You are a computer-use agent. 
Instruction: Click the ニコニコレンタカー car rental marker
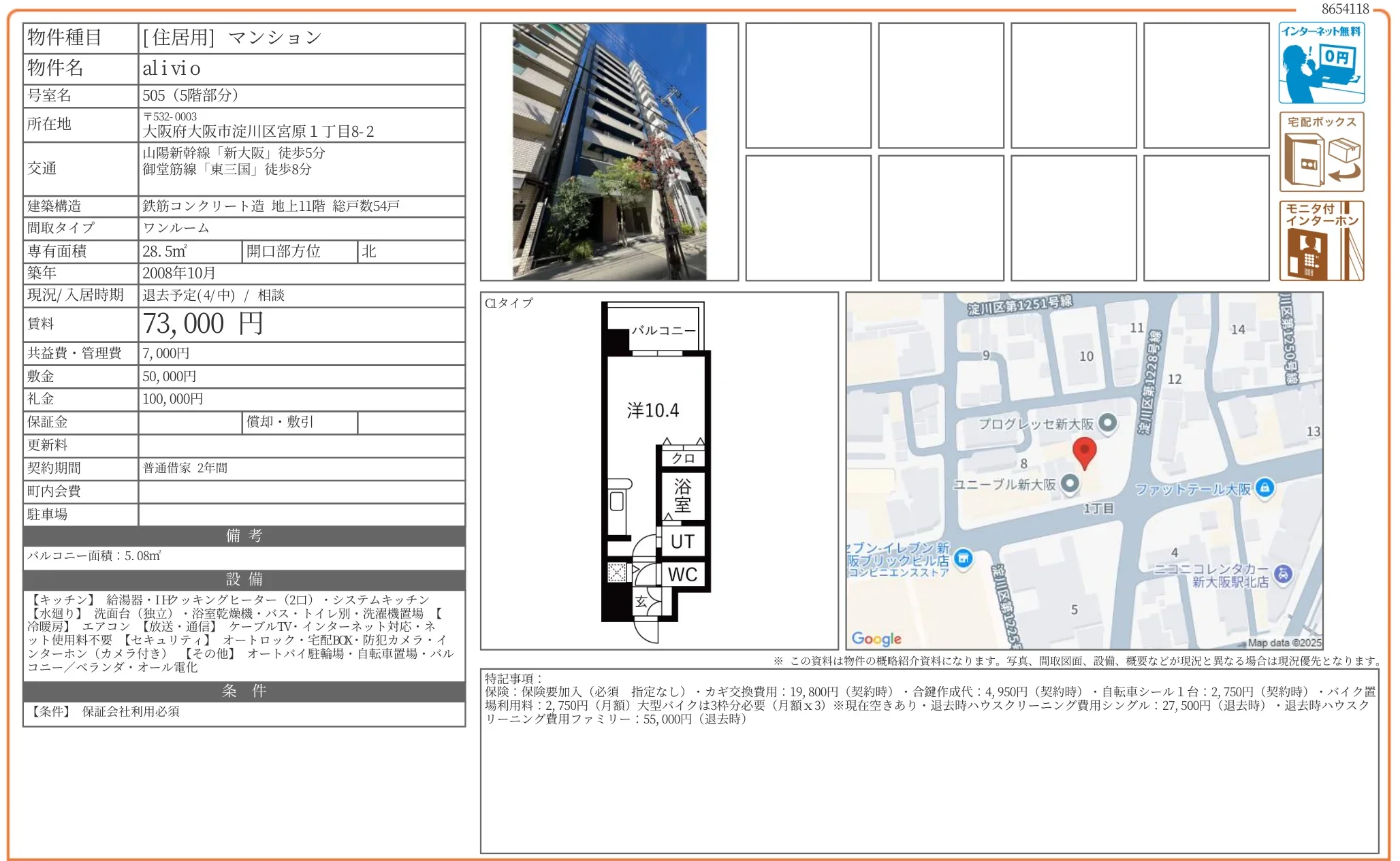point(1283,574)
